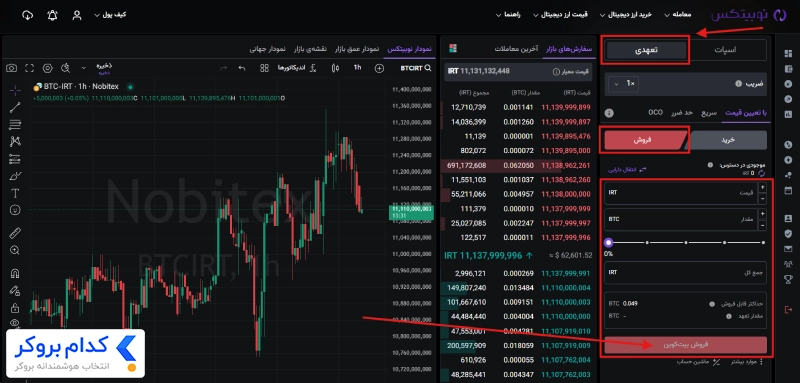Open the user profile icon
The height and width of the screenshot is (383, 800).
click(77, 15)
